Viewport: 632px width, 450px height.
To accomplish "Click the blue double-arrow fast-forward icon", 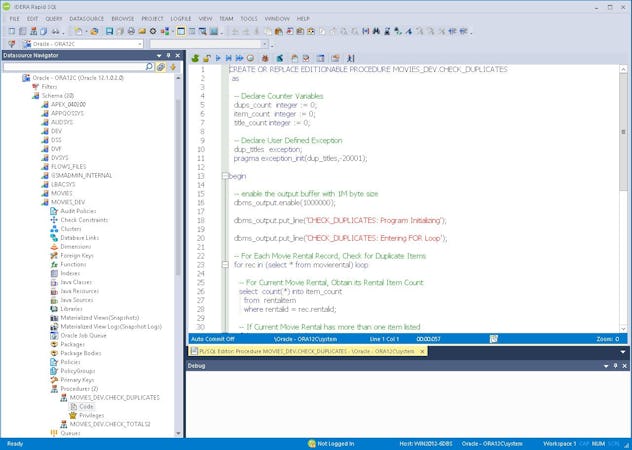I will [x=239, y=58].
